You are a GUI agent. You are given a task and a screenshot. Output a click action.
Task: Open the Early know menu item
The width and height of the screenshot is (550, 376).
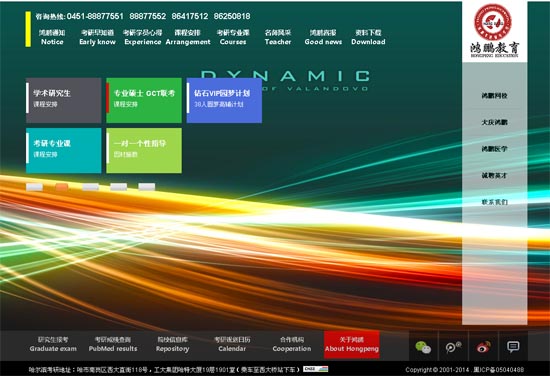[x=98, y=37]
